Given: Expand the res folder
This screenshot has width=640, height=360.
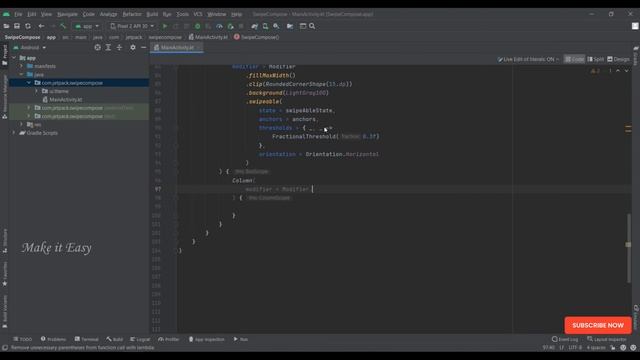Looking at the screenshot, I should tap(22, 124).
